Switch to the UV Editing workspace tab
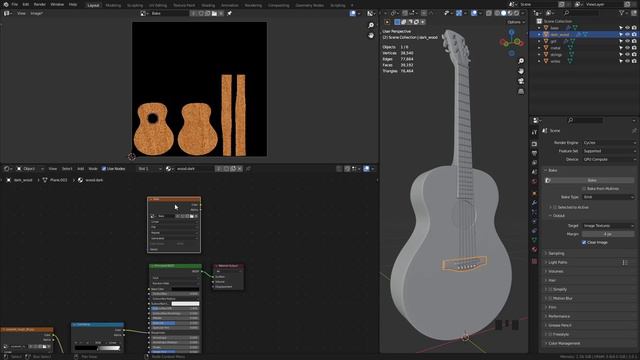The width and height of the screenshot is (640, 360). 158,5
